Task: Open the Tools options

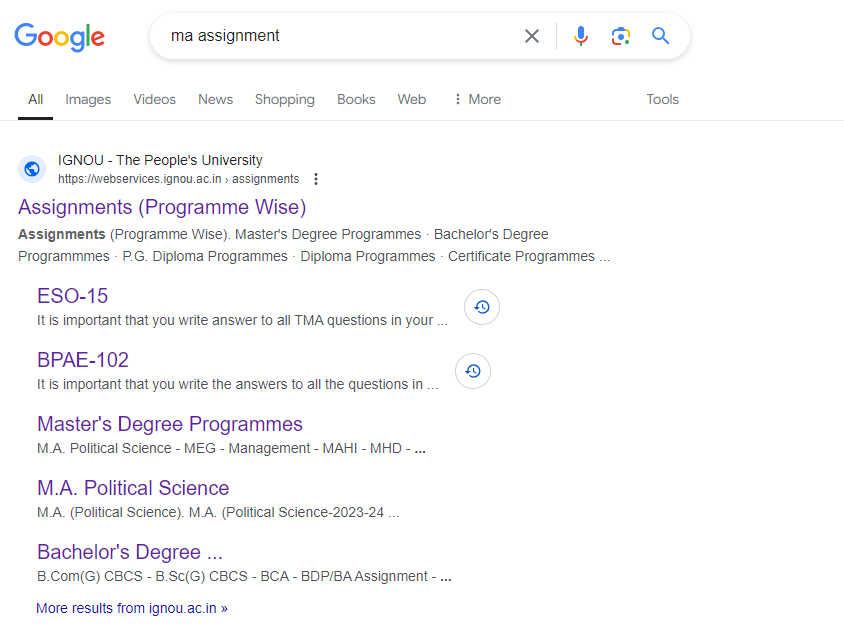Action: [662, 99]
